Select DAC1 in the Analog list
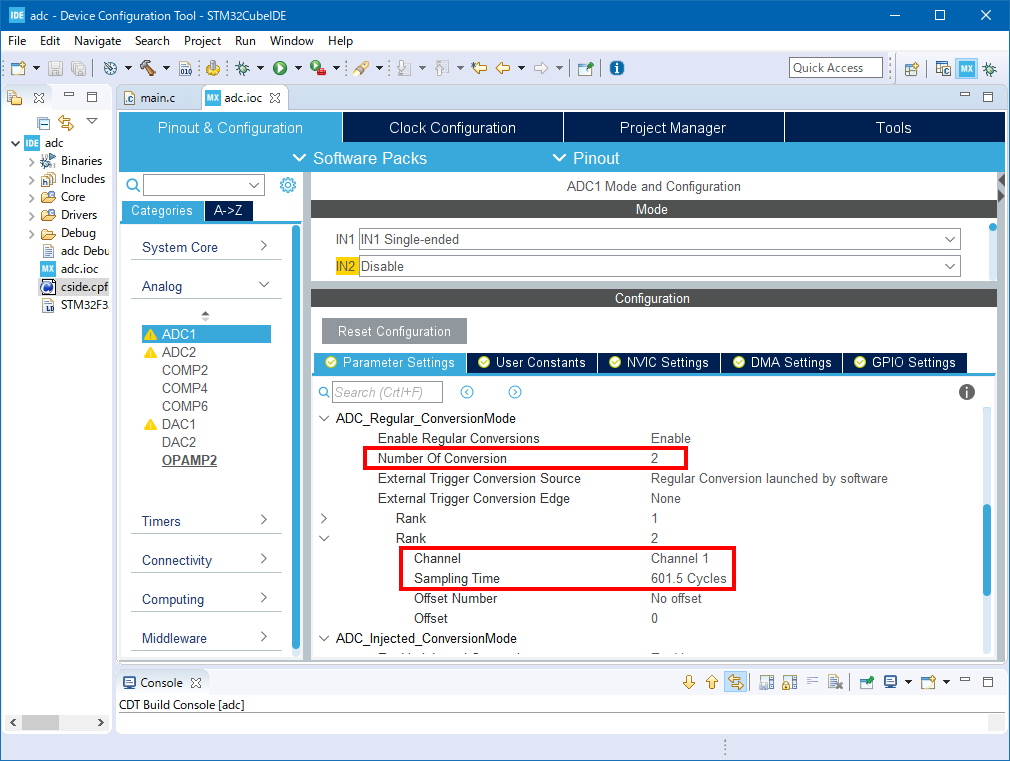Viewport: 1010px width, 761px height. tap(178, 425)
